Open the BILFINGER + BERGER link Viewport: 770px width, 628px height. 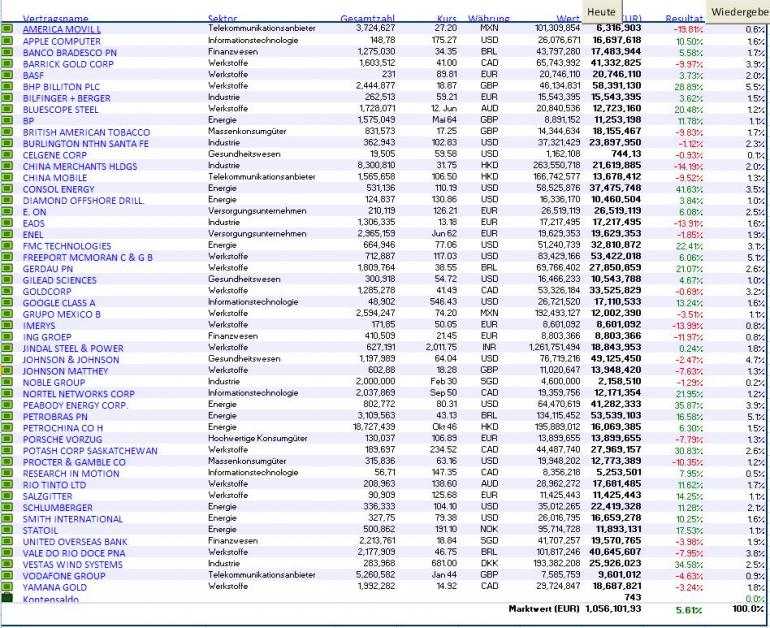pyautogui.click(x=66, y=98)
